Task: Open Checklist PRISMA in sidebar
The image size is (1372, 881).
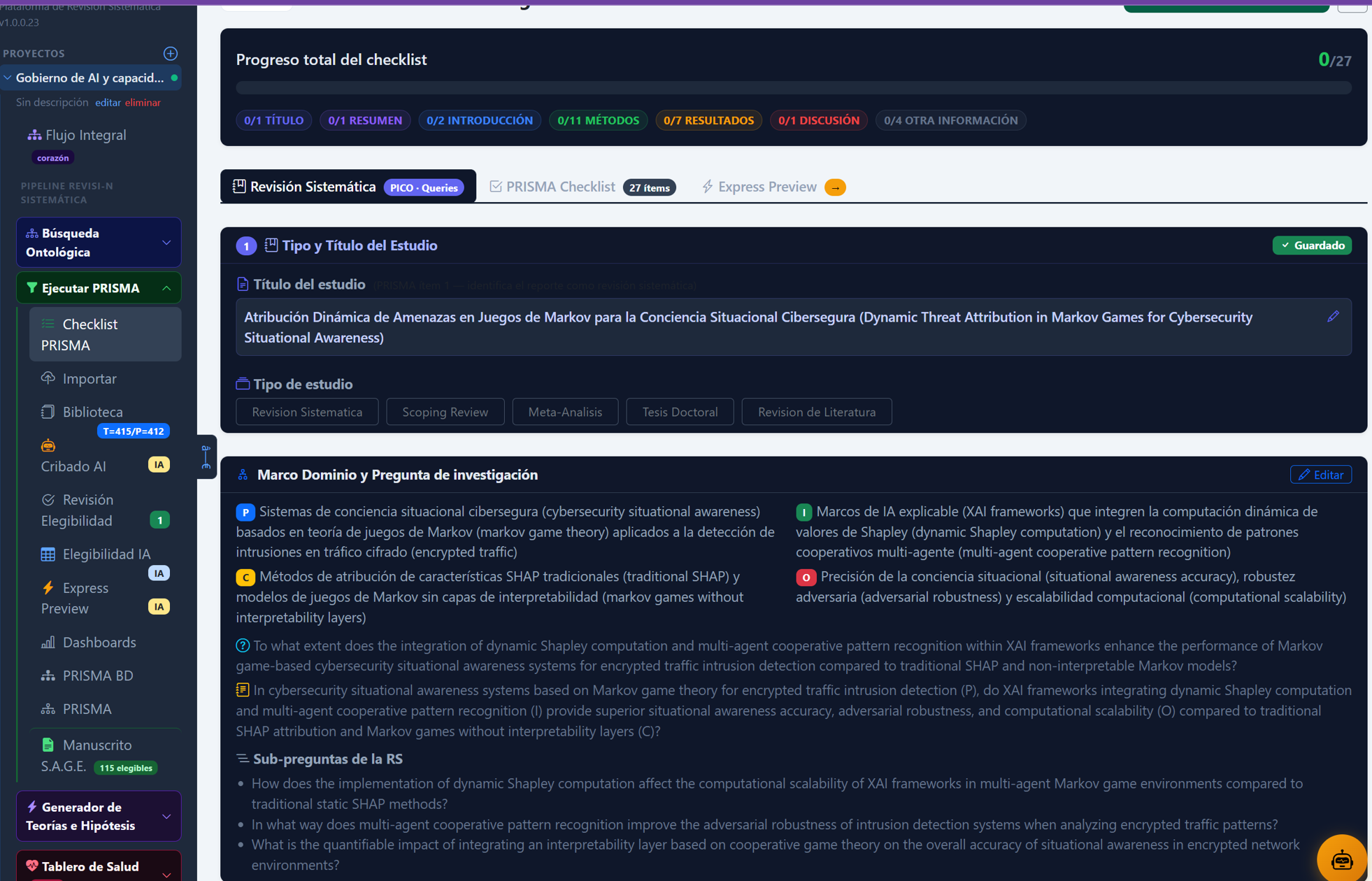Action: pos(105,334)
